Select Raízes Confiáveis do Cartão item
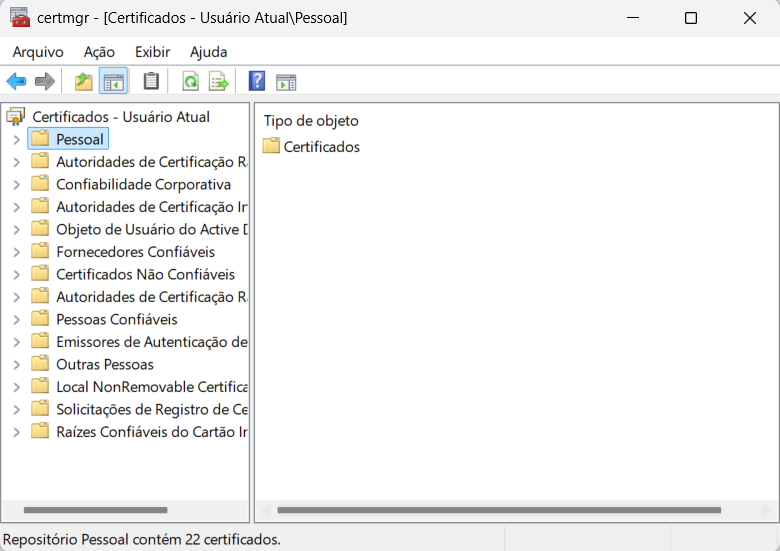Screen dimensions: 780x551 [152, 432]
